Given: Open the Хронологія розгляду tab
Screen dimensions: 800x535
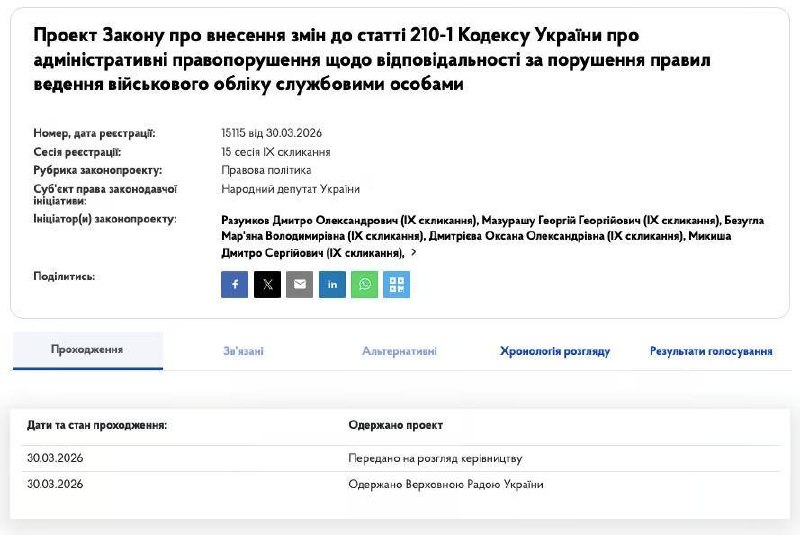Looking at the screenshot, I should 555,351.
